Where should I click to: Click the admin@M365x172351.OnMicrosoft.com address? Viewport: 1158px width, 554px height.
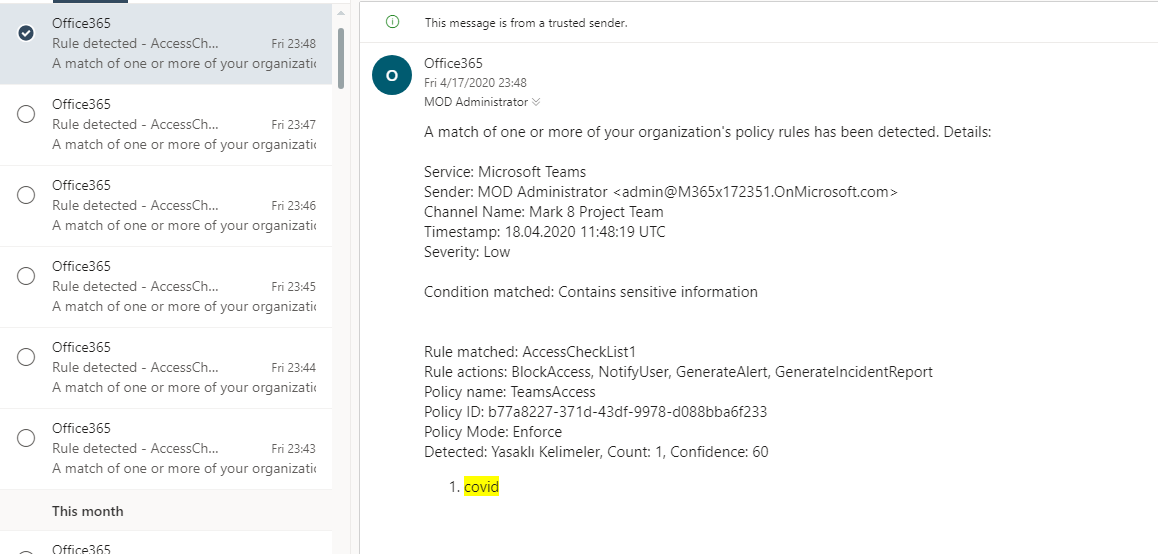pos(756,192)
